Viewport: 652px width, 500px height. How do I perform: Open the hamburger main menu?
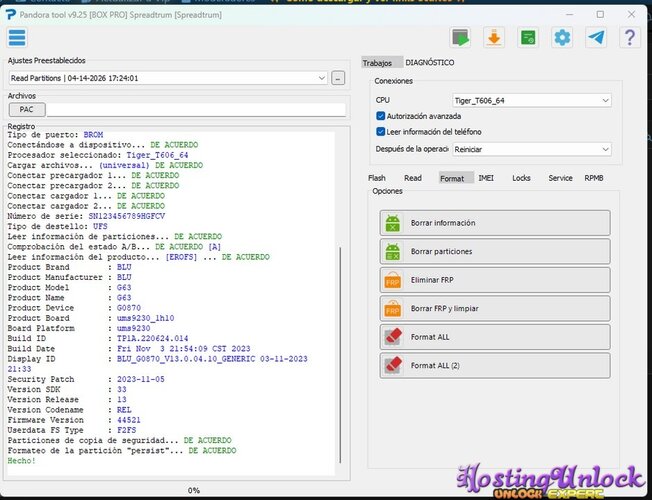pyautogui.click(x=17, y=38)
